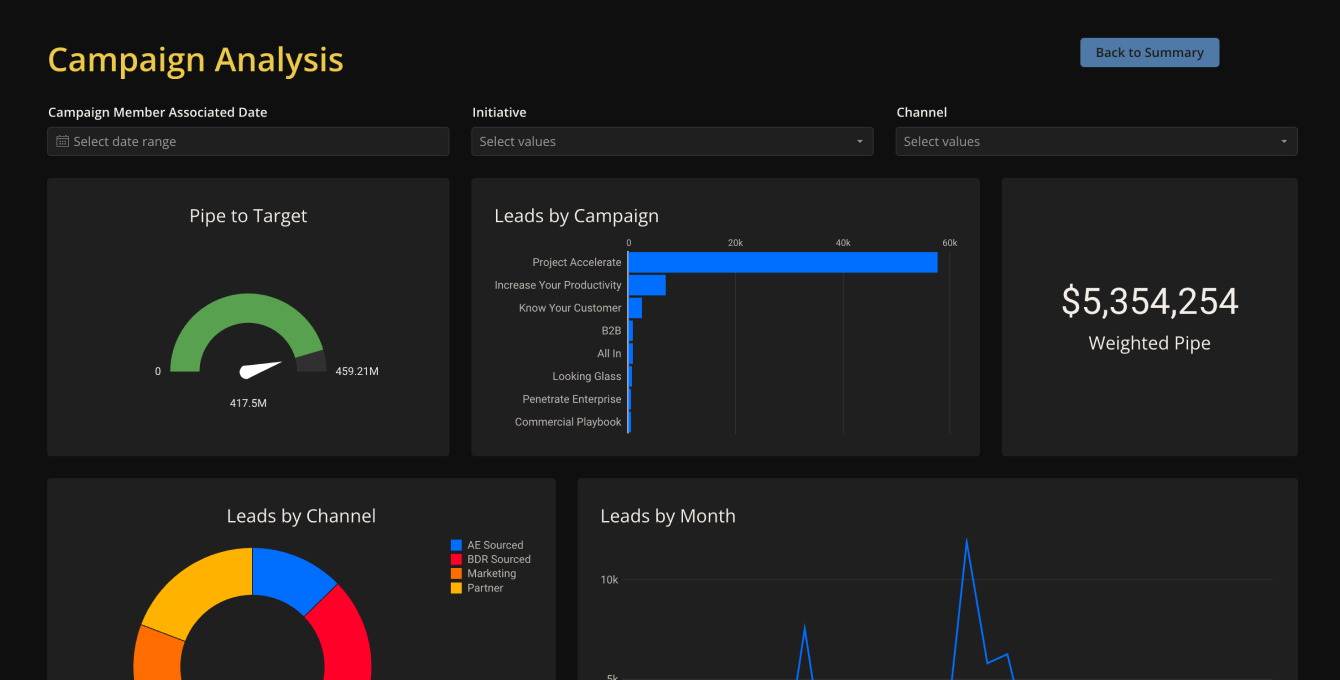The image size is (1340, 680).
Task: Click the All In campaign label
Action: (609, 353)
